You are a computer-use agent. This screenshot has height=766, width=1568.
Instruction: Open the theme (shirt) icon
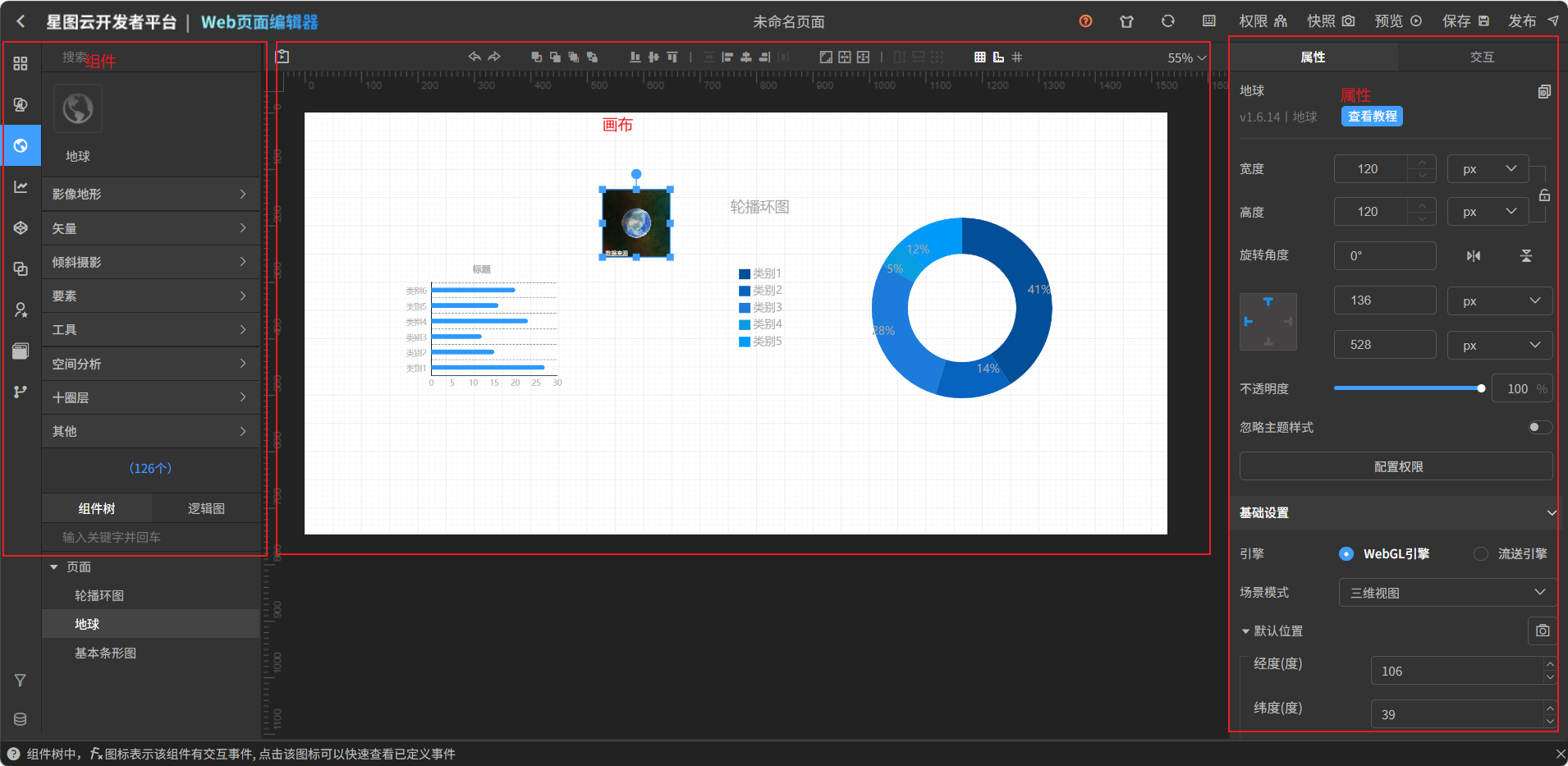coord(1126,21)
